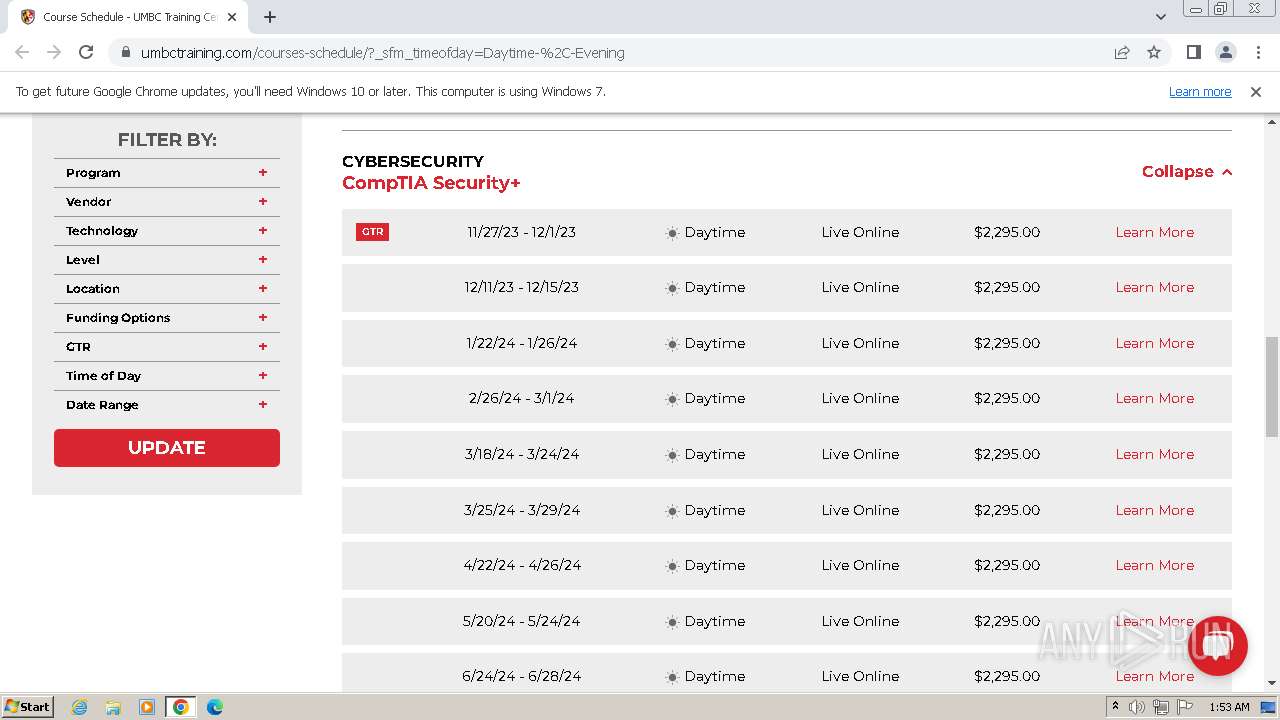The height and width of the screenshot is (720, 1280).
Task: Open network status tray icon
Action: click(1160, 707)
